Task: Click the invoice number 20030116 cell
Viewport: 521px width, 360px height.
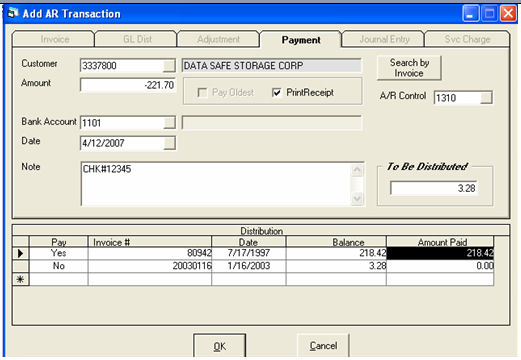Action: tap(150, 266)
